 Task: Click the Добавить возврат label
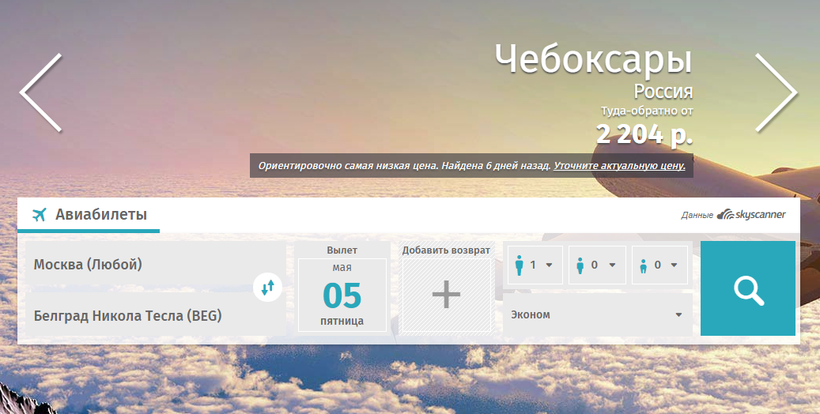click(446, 250)
